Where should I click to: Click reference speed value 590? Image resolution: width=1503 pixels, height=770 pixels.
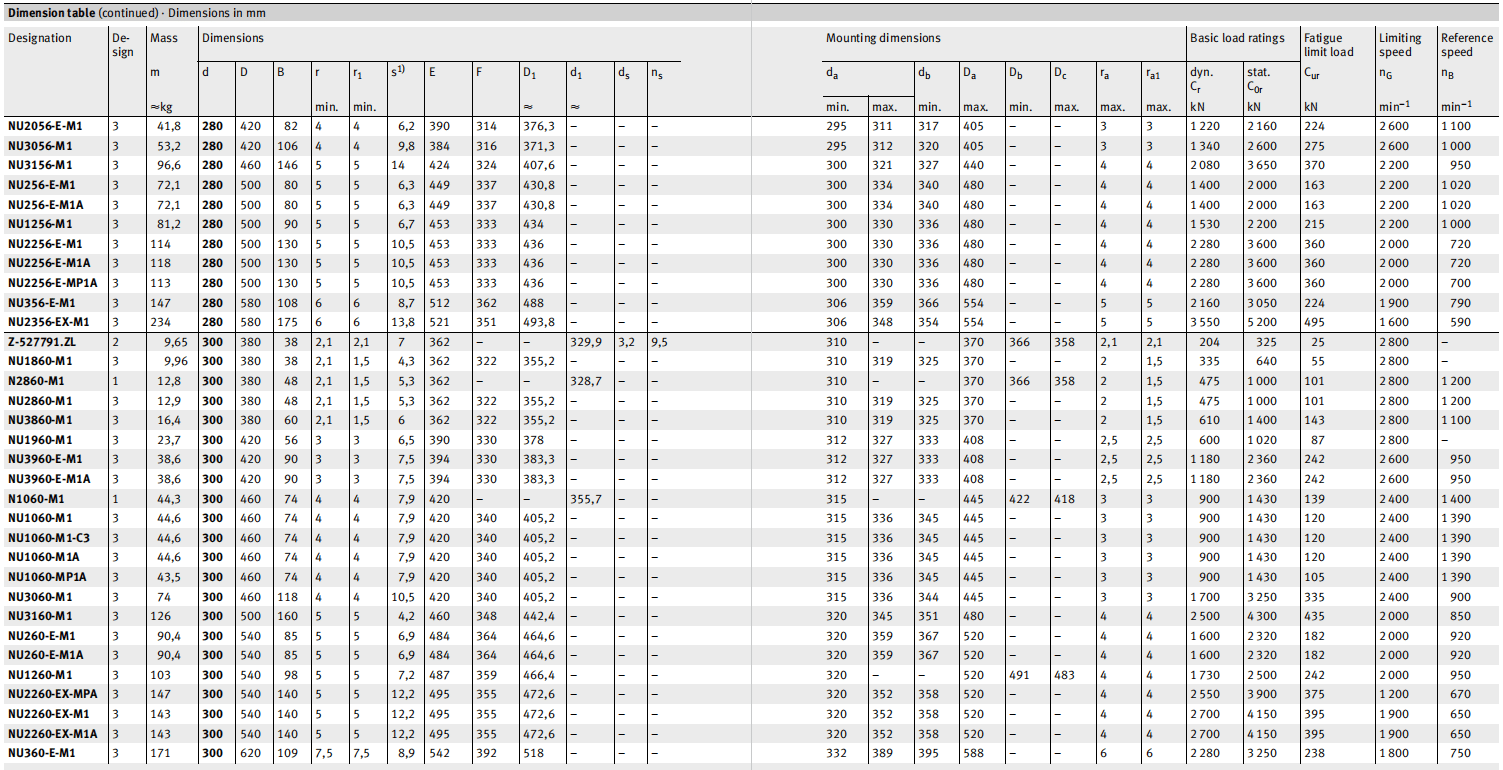[1460, 322]
